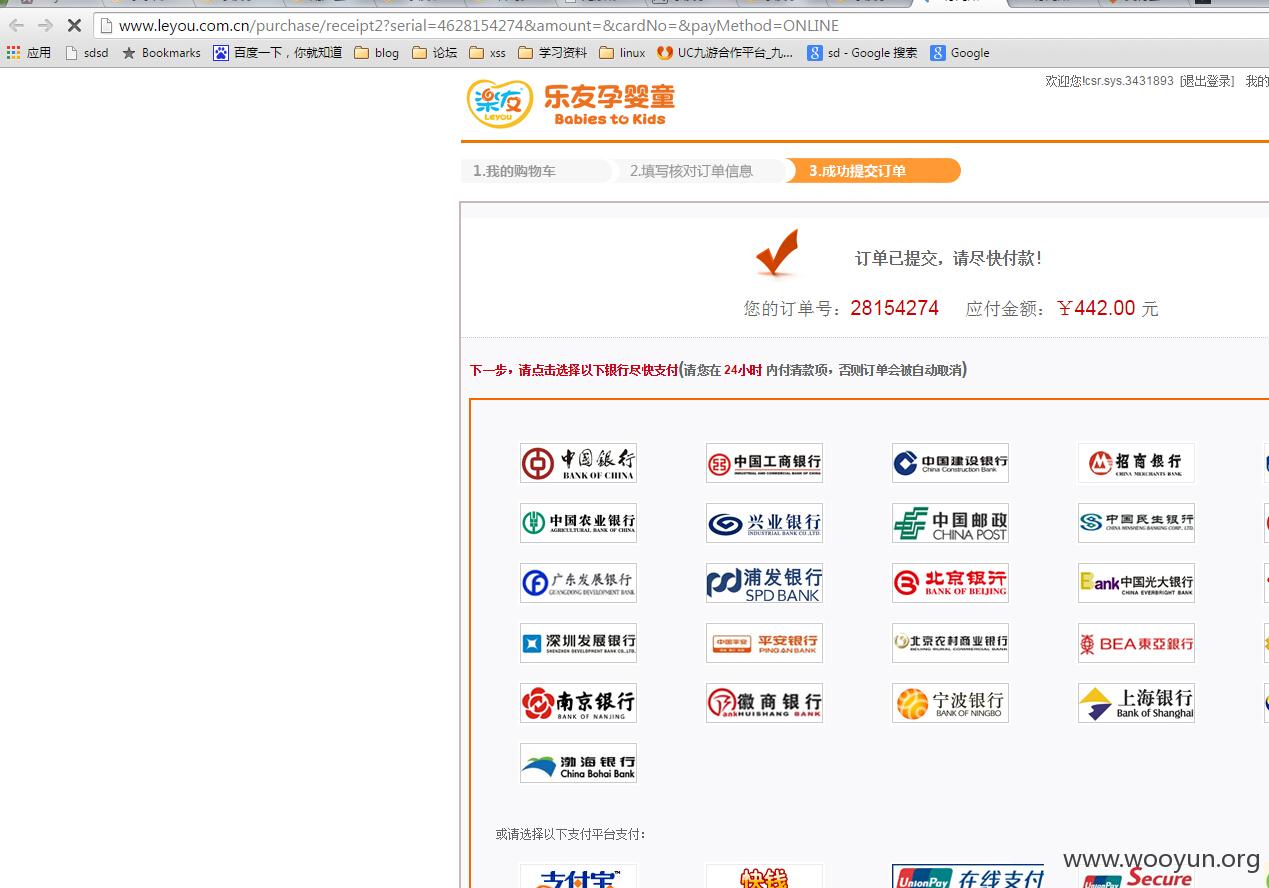The width and height of the screenshot is (1269, 888).
Task: Choose Agricultural Bank of China logo
Action: [578, 523]
